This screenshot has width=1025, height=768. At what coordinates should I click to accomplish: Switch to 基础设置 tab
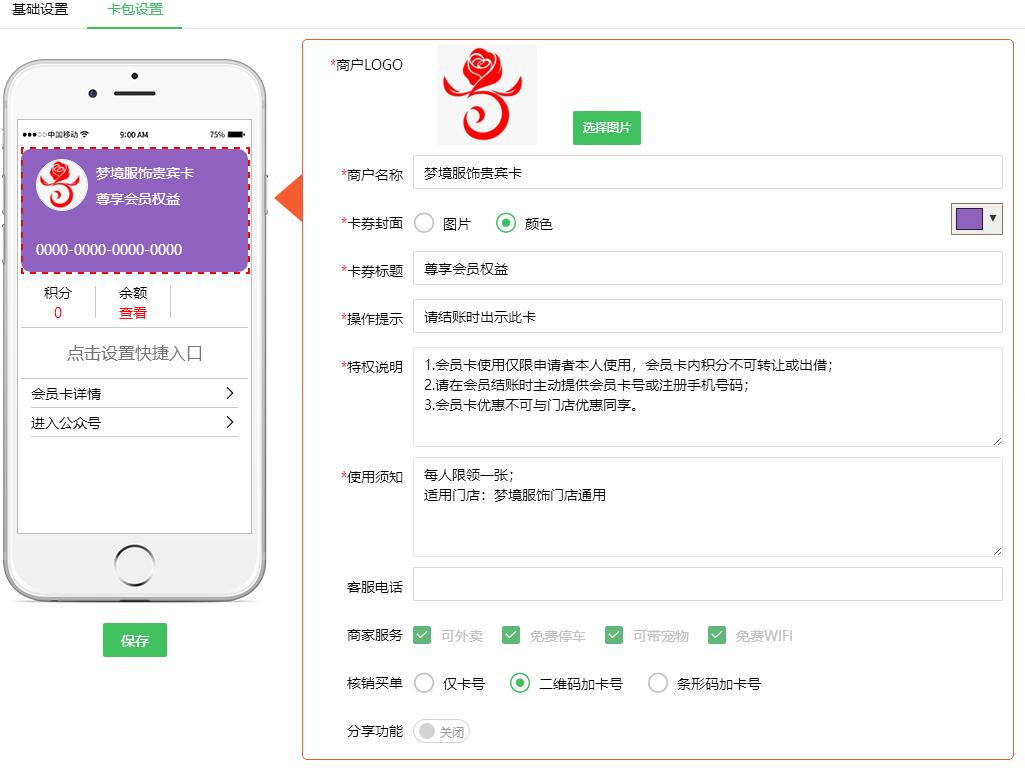tap(40, 10)
